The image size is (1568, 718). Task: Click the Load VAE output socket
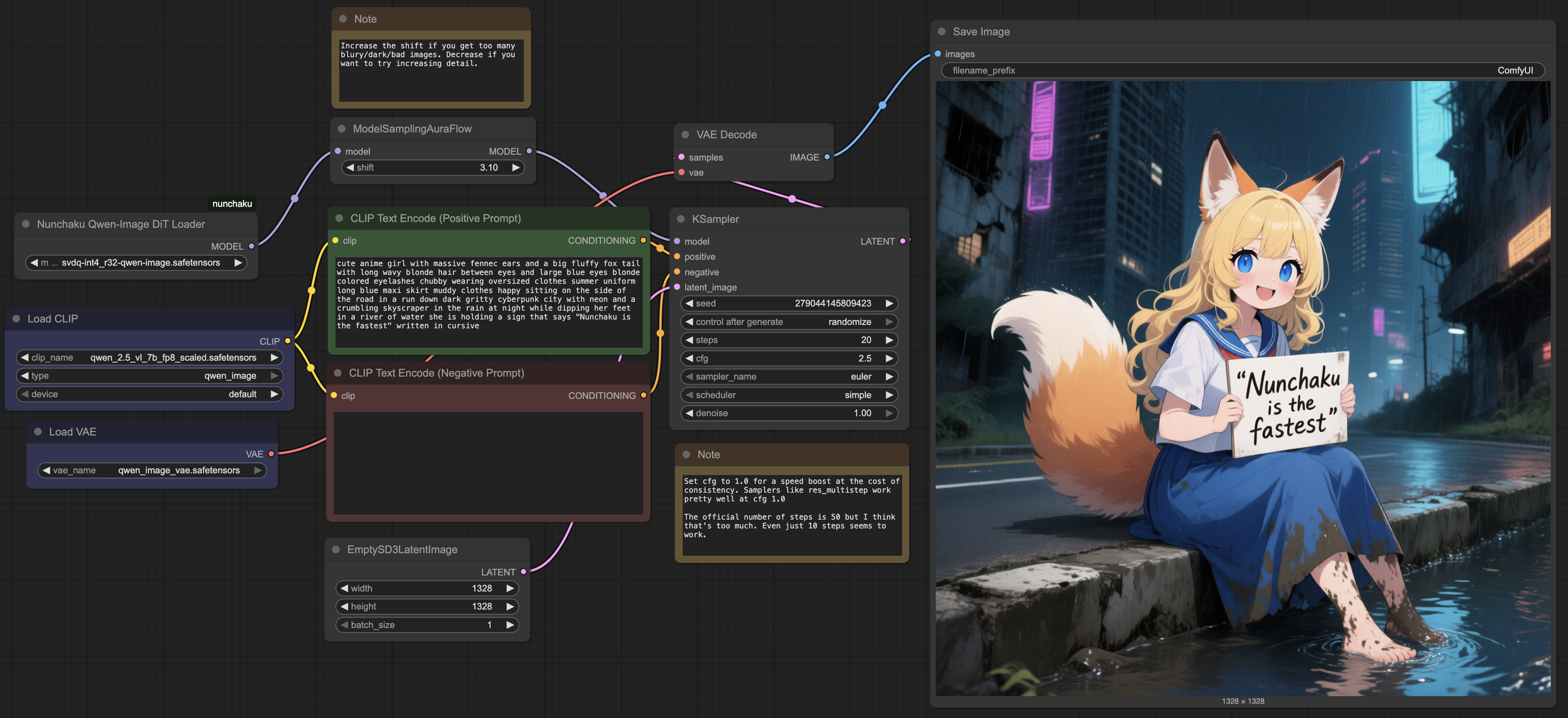pyautogui.click(x=271, y=454)
